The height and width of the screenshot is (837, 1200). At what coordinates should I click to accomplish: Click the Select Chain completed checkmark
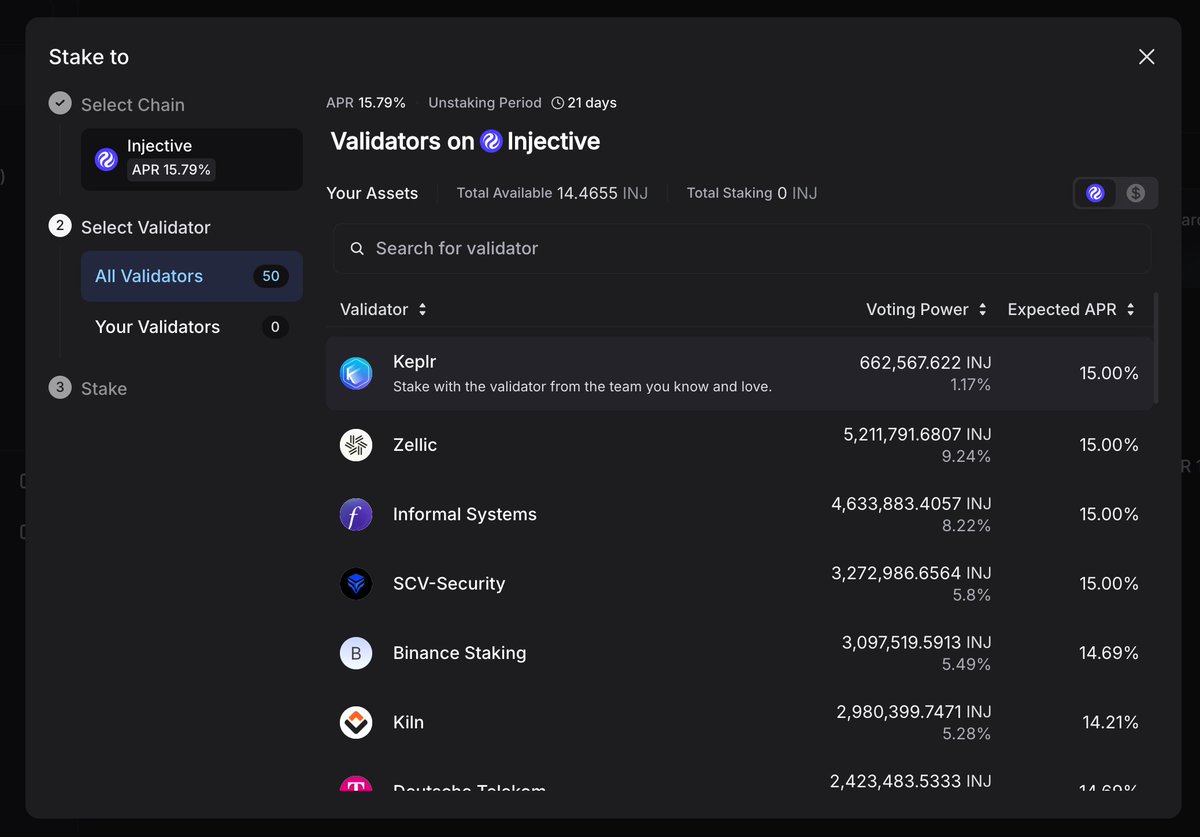tap(60, 103)
